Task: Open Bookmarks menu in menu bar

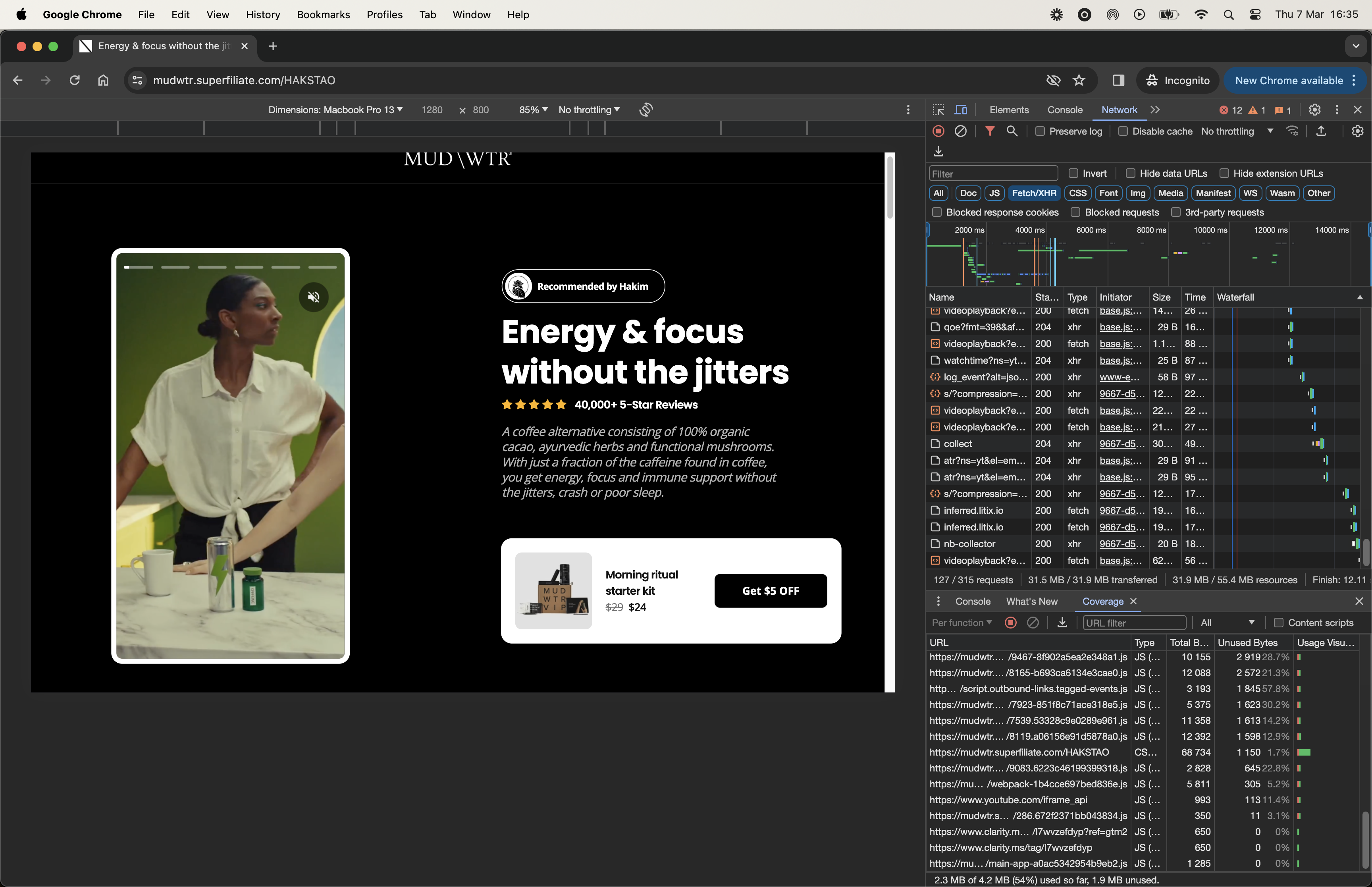Action: point(323,14)
